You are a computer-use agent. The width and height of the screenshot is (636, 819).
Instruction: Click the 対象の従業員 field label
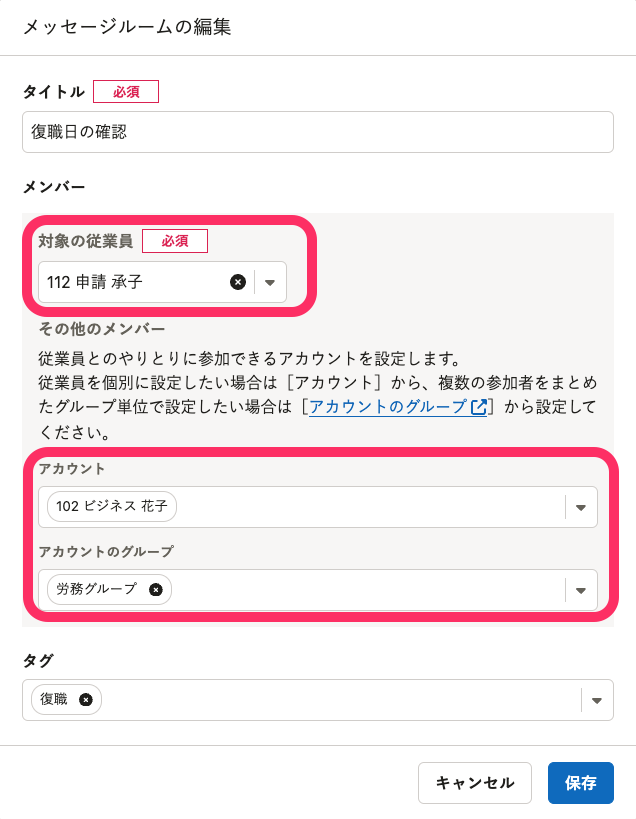coord(85,241)
